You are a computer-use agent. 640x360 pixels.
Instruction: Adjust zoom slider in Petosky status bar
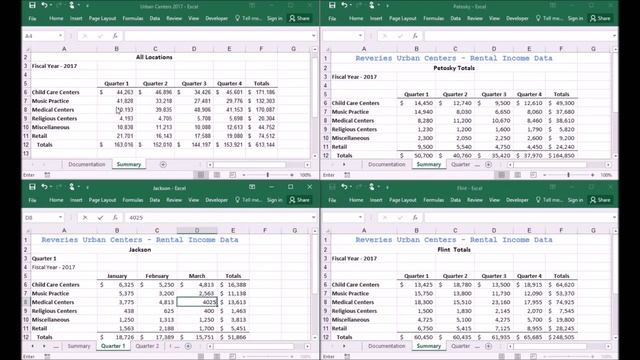click(x=568, y=175)
